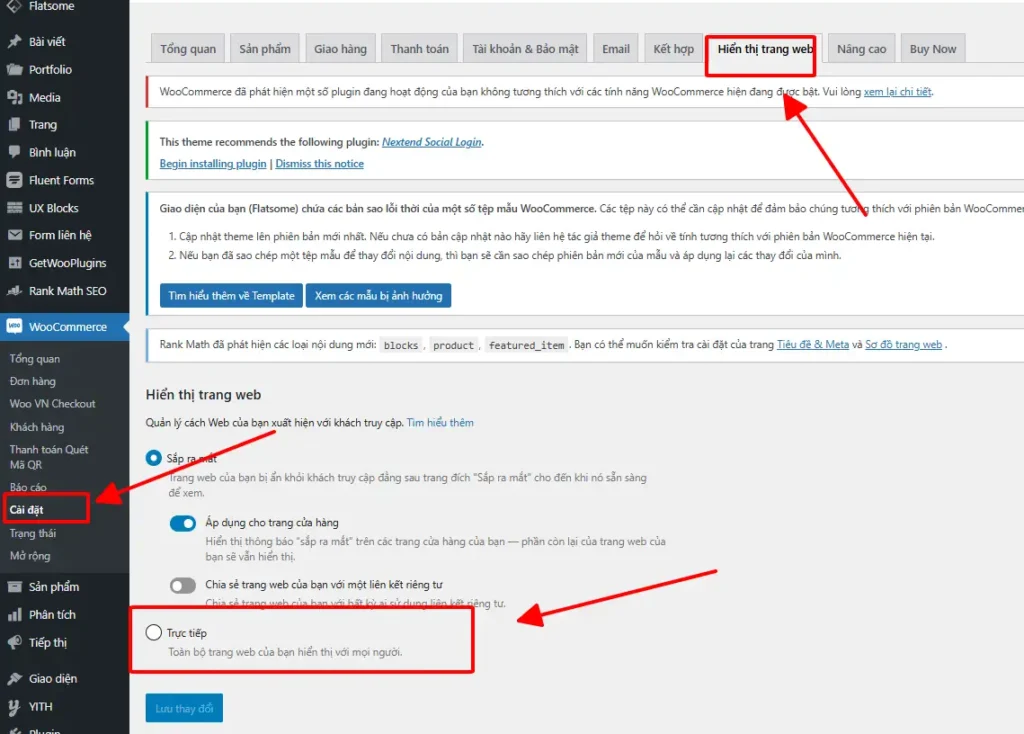Open the Trạng thái submenu item

pyautogui.click(x=33, y=534)
